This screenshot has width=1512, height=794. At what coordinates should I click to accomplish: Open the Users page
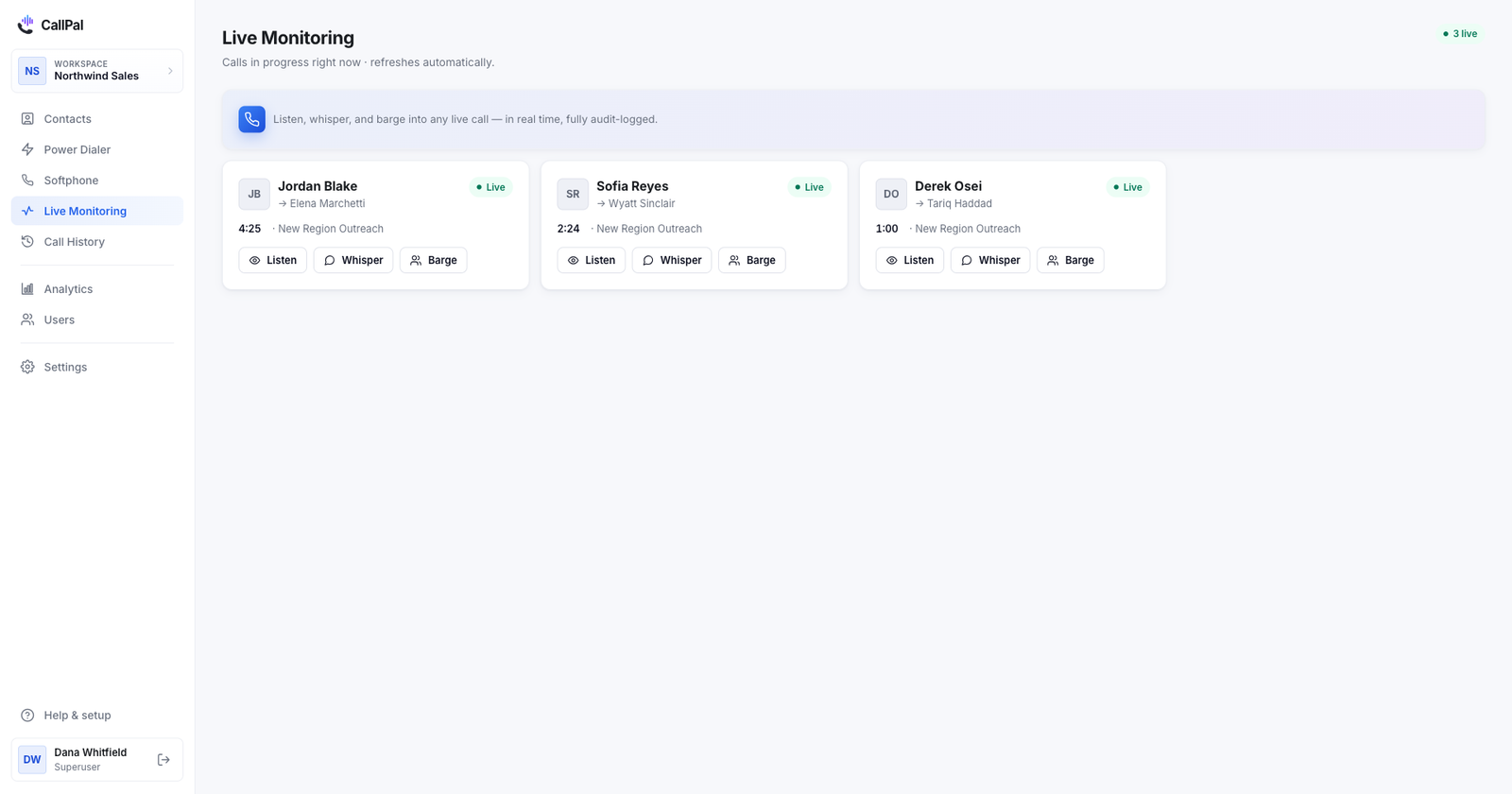tap(97, 319)
